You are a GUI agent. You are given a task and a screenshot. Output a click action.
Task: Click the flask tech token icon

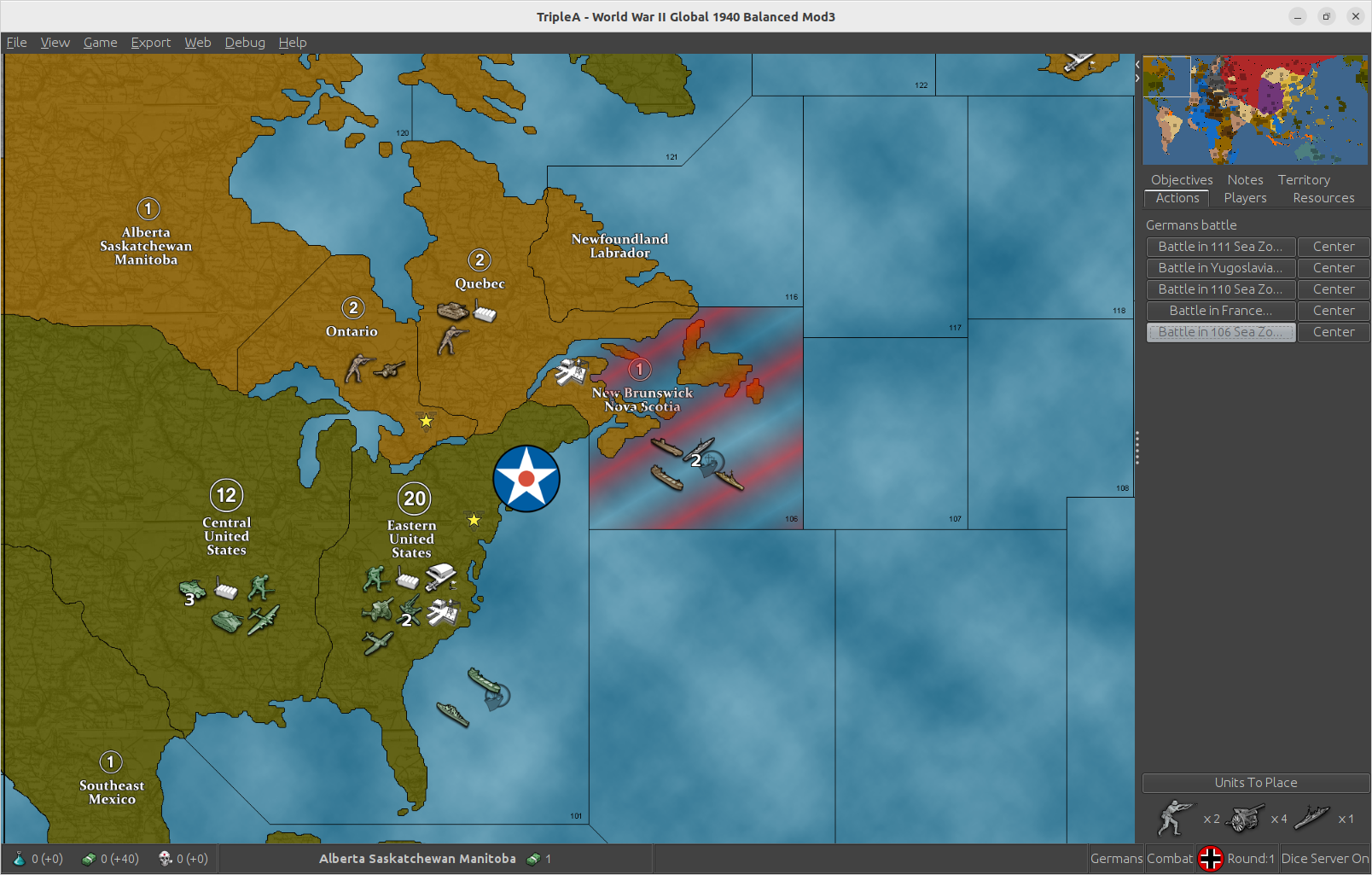19,859
